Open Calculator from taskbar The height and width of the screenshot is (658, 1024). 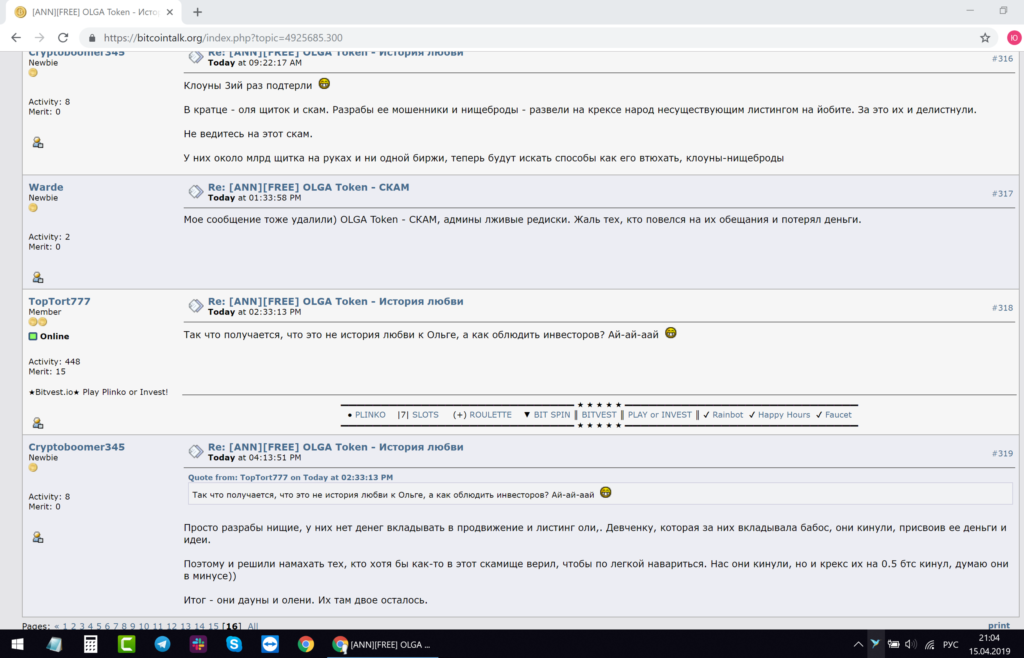coord(90,644)
